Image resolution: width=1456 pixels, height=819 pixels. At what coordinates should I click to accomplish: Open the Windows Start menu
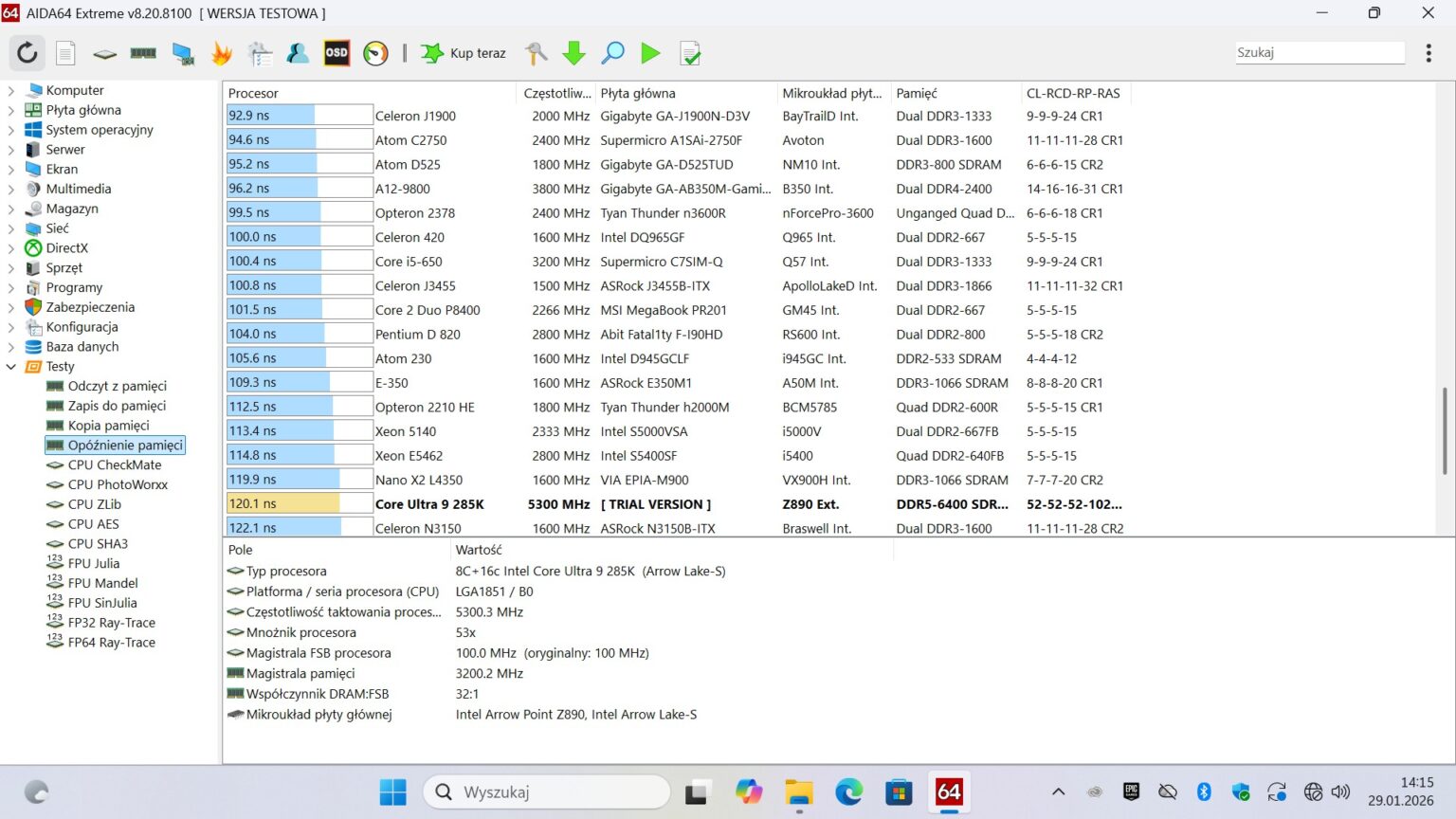[392, 792]
